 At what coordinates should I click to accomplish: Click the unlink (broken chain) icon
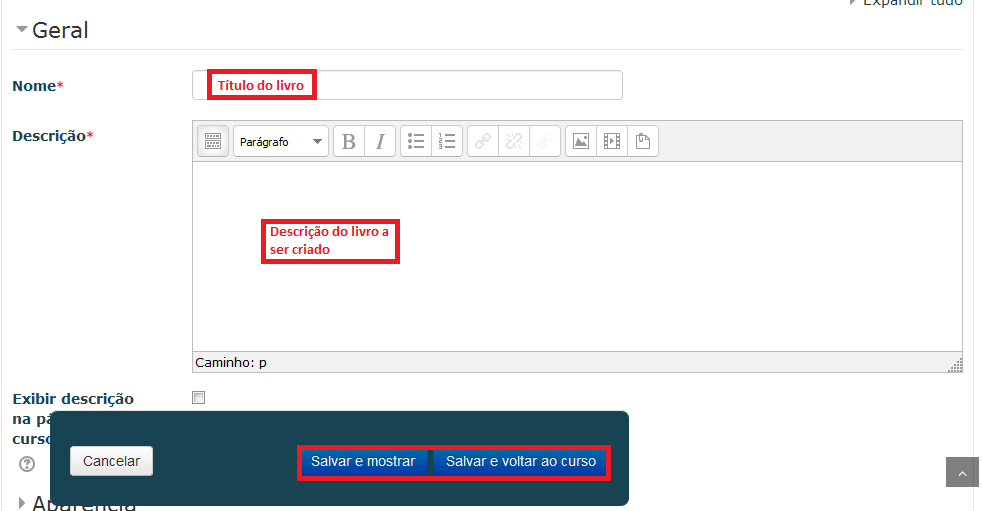tap(514, 142)
